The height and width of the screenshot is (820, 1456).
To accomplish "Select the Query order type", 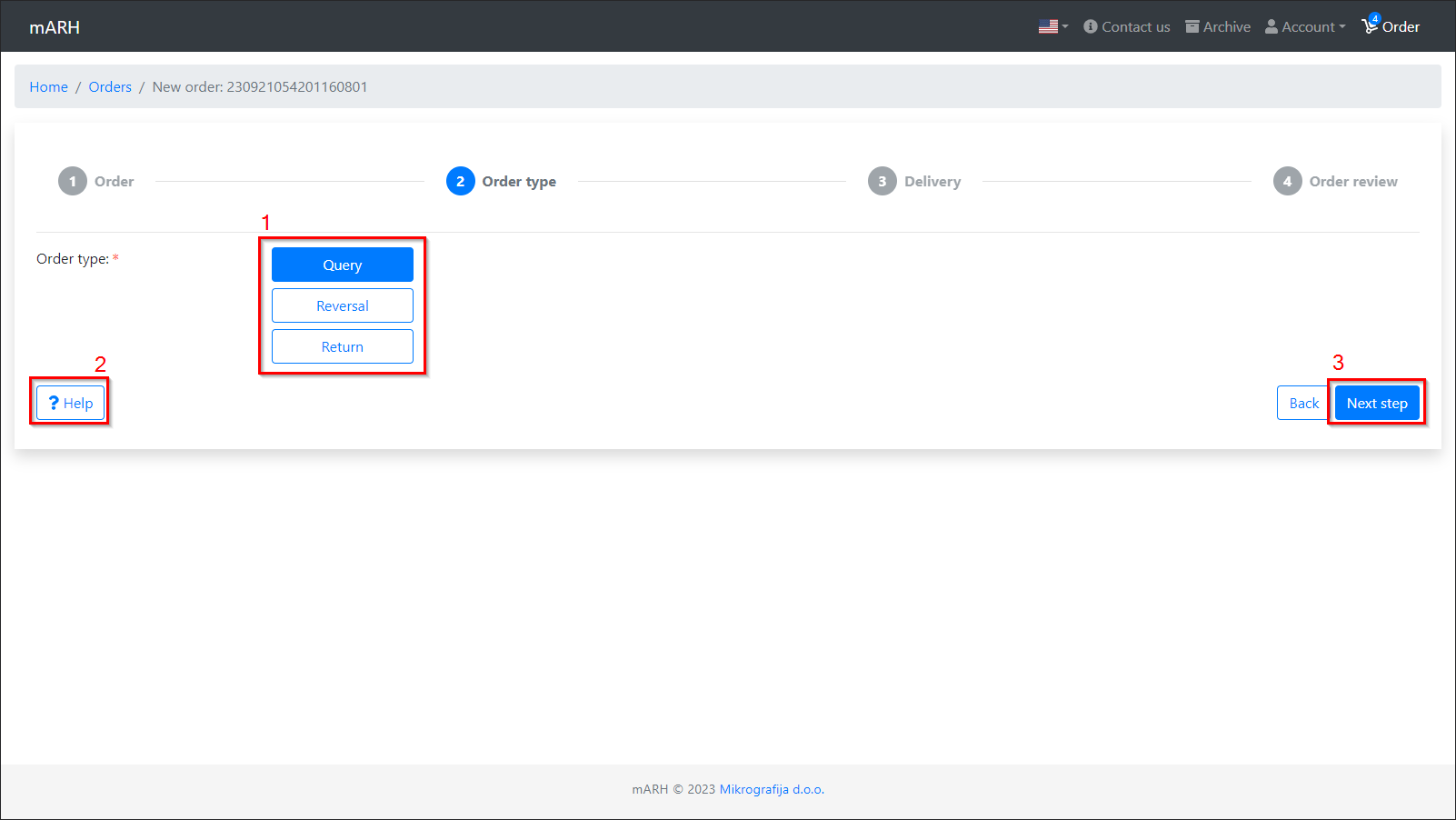I will coord(343,265).
